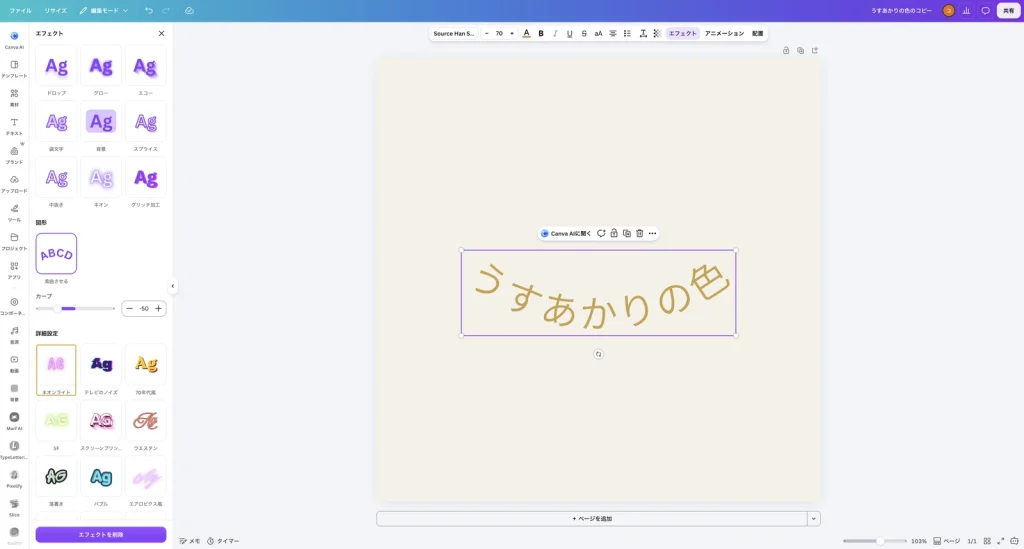1024x549 pixels.
Task: Open the 音楽 music panel in sidebar
Action: 14,334
